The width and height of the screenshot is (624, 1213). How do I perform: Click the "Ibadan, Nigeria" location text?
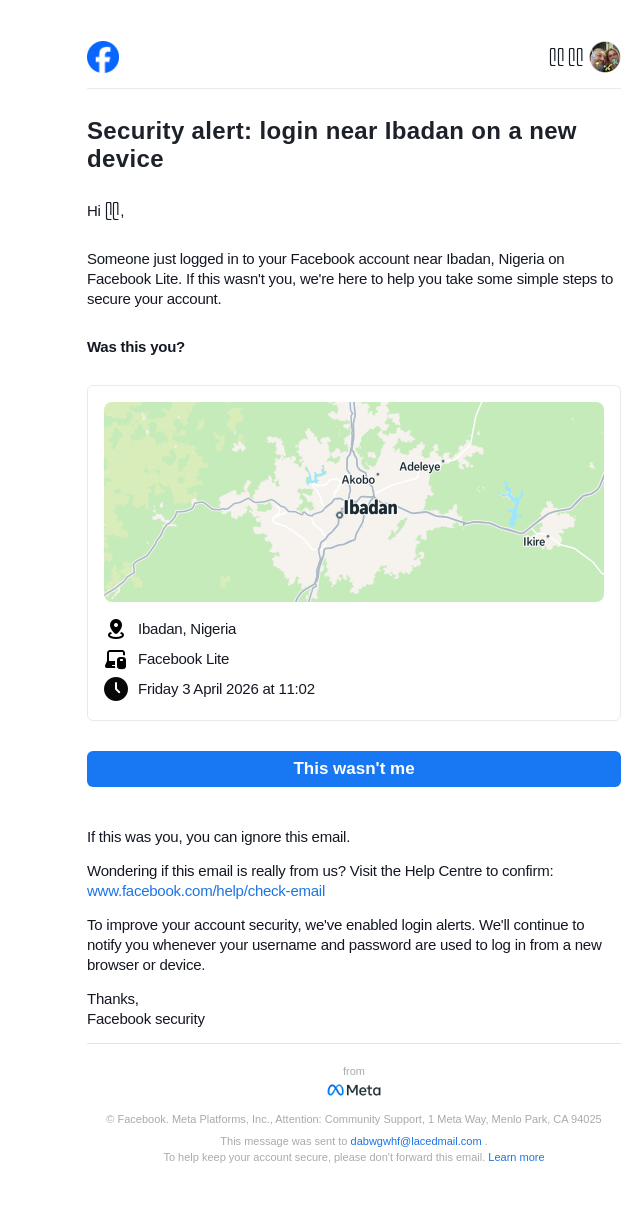pyautogui.click(x=187, y=629)
